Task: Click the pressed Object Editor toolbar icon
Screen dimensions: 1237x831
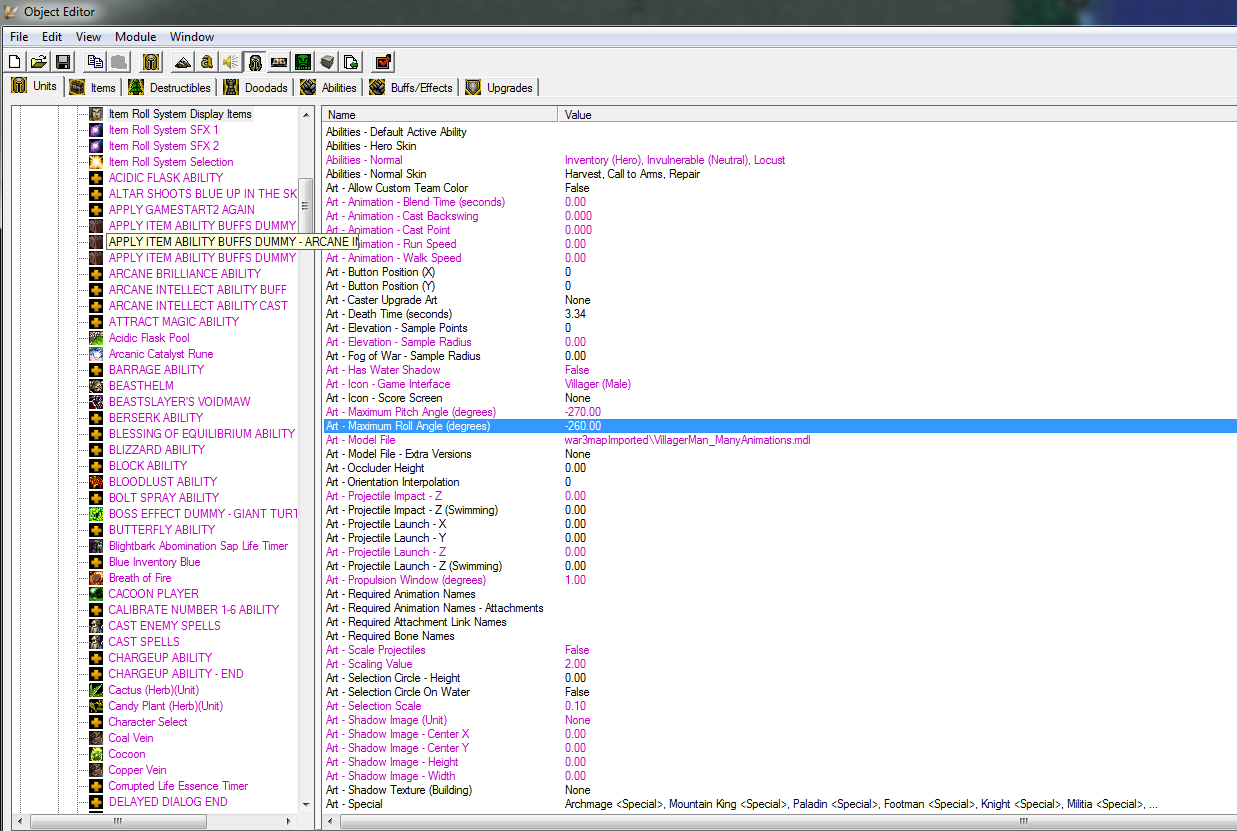Action: (x=255, y=62)
